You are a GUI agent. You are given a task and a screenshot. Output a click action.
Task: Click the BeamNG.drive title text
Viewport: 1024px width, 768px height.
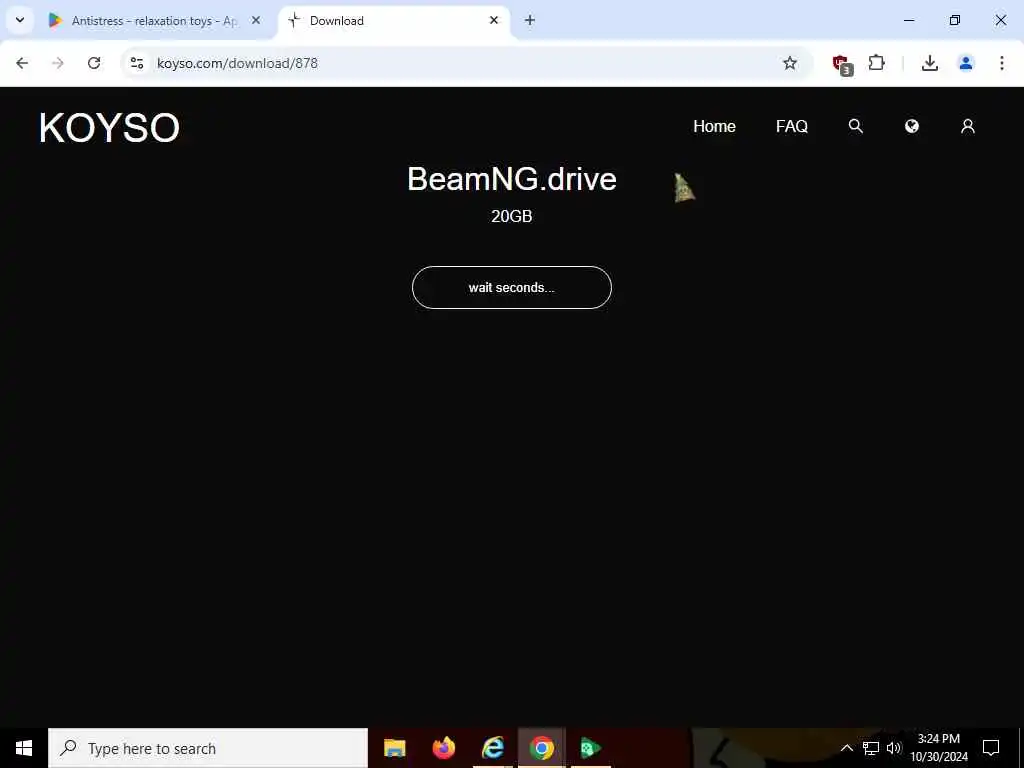tap(511, 179)
